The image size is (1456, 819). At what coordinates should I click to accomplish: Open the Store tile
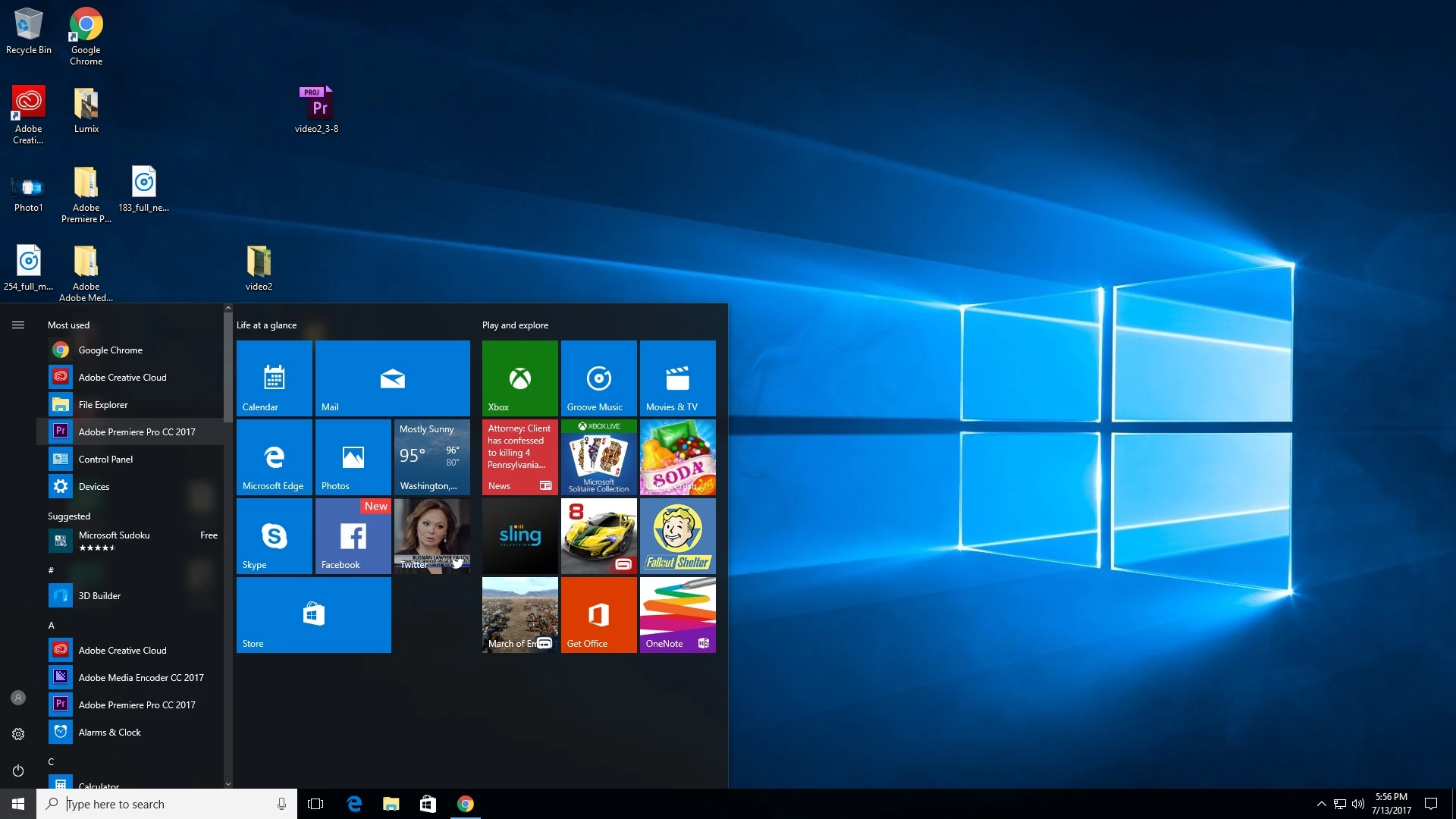[x=313, y=614]
